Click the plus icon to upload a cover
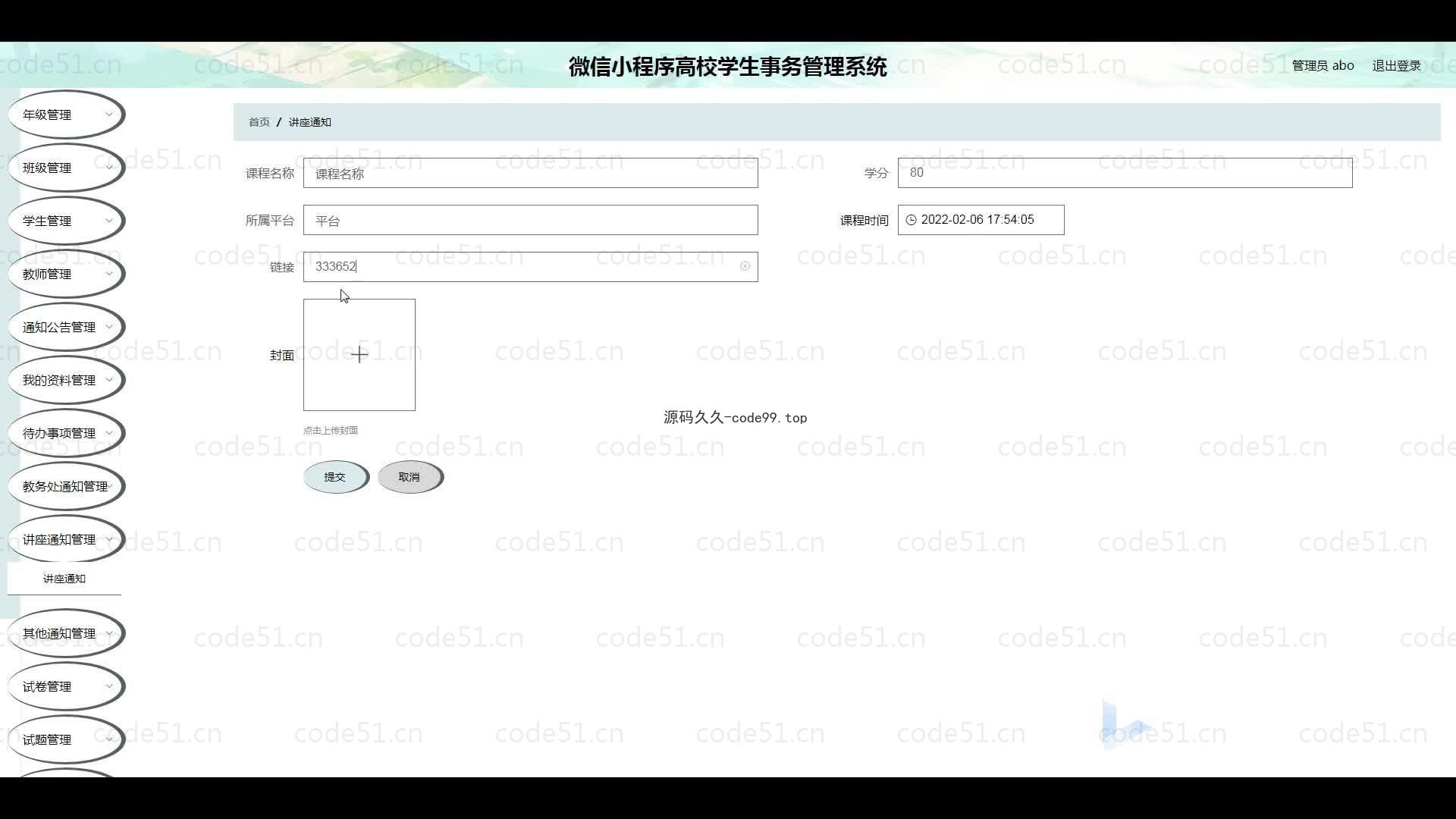Image resolution: width=1456 pixels, height=819 pixels. [x=359, y=354]
